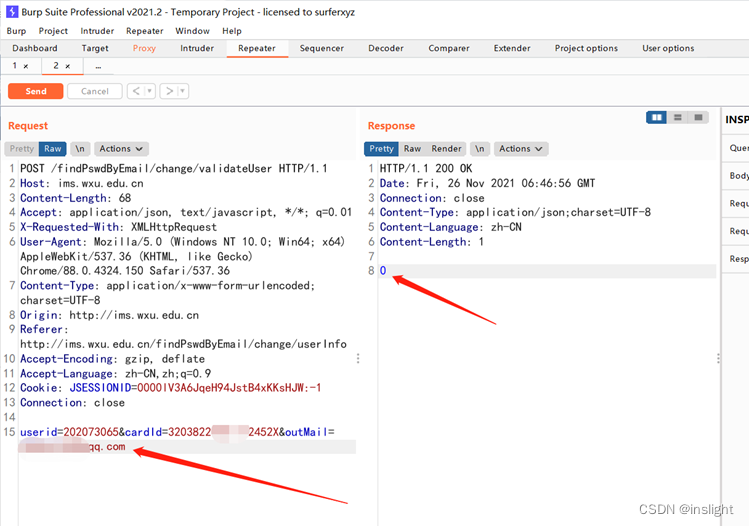
Task: Select Repeater request tab 2
Action: pos(56,66)
